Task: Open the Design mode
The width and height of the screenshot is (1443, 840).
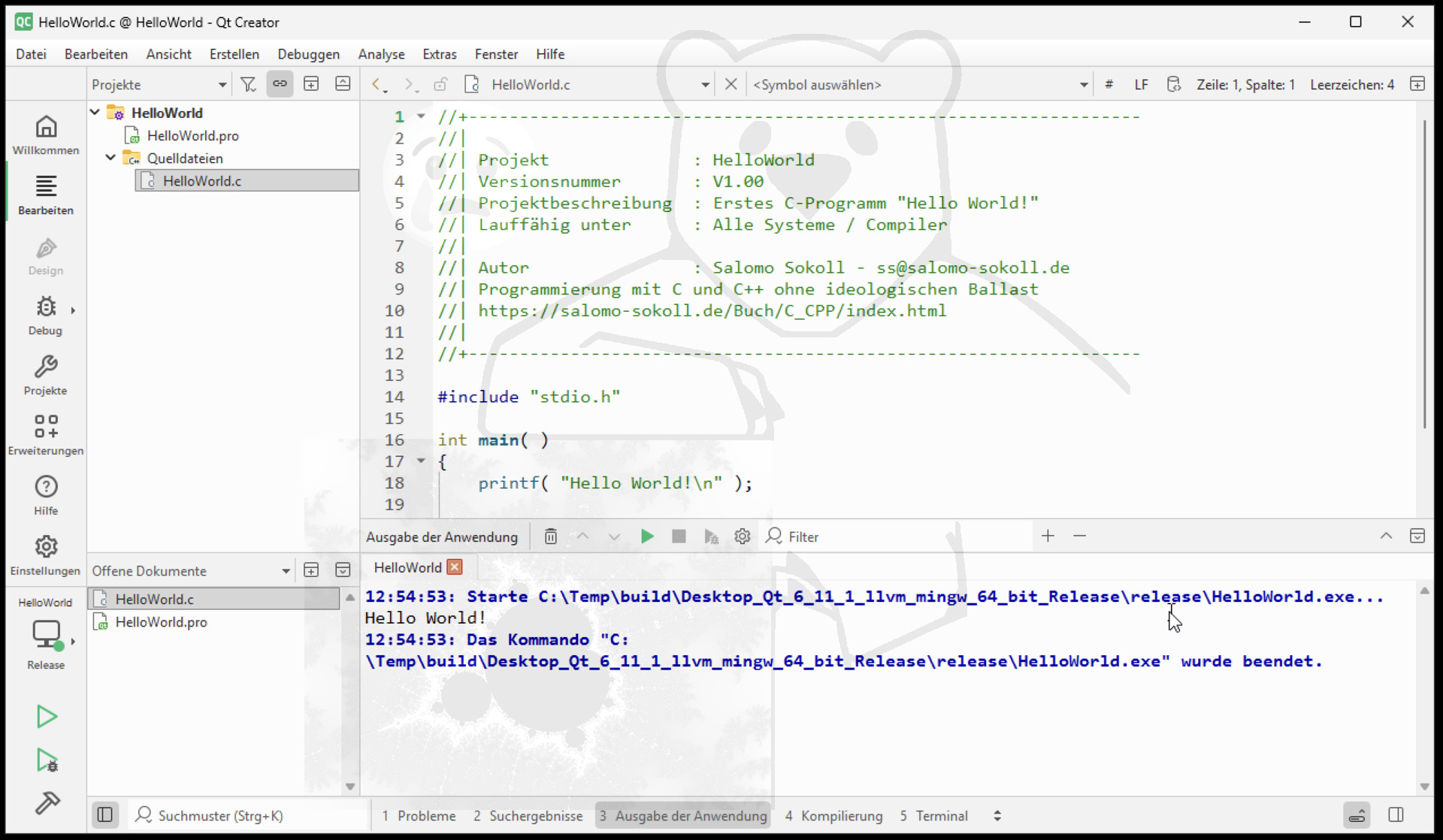Action: coord(46,255)
